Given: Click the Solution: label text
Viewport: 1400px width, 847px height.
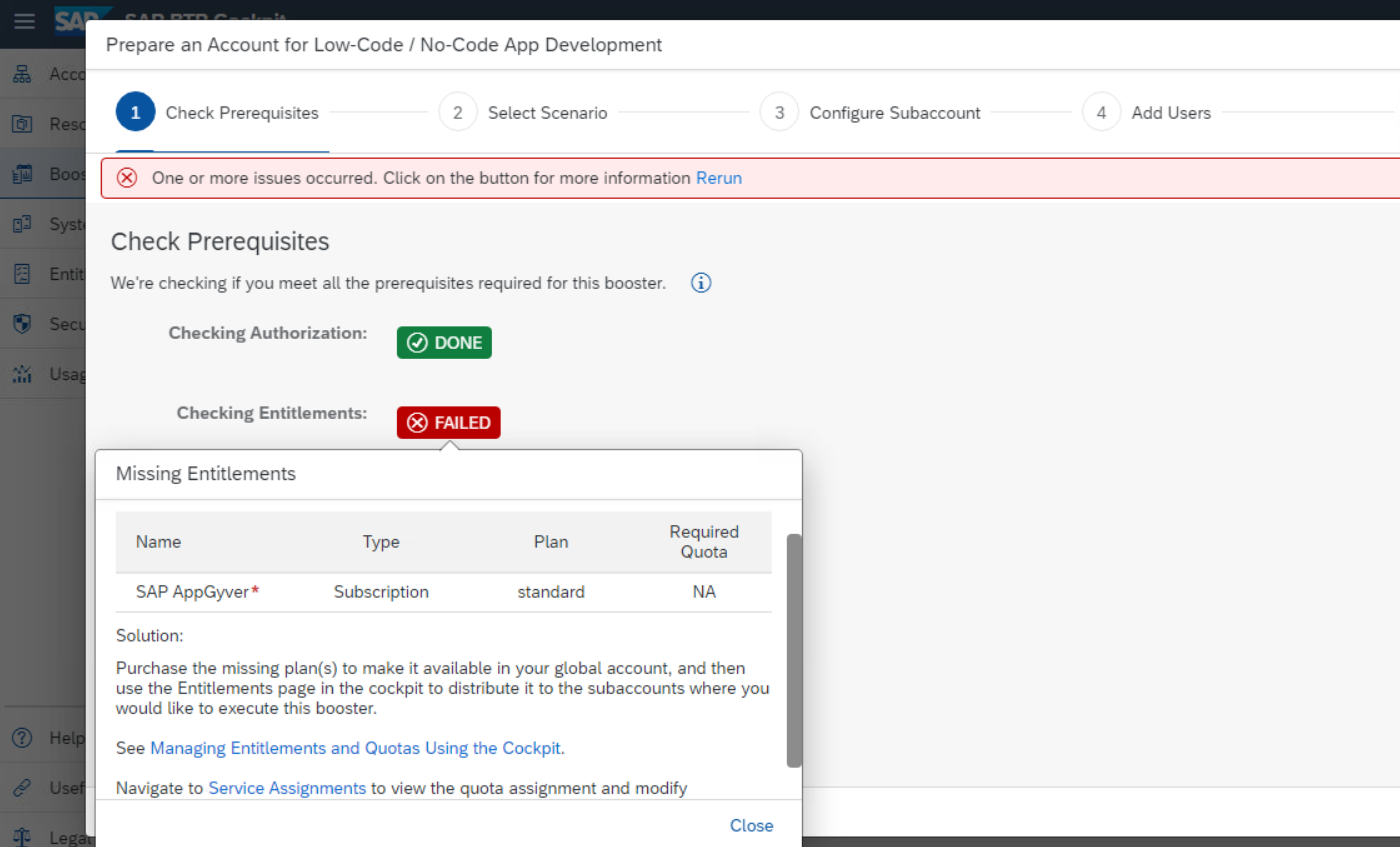Looking at the screenshot, I should (150, 636).
